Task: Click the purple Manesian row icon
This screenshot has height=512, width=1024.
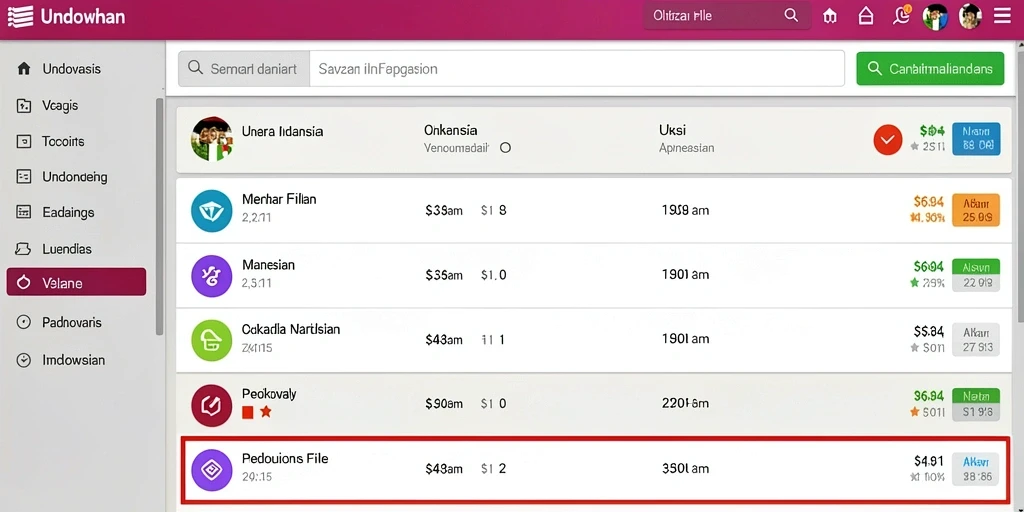Action: (x=212, y=276)
